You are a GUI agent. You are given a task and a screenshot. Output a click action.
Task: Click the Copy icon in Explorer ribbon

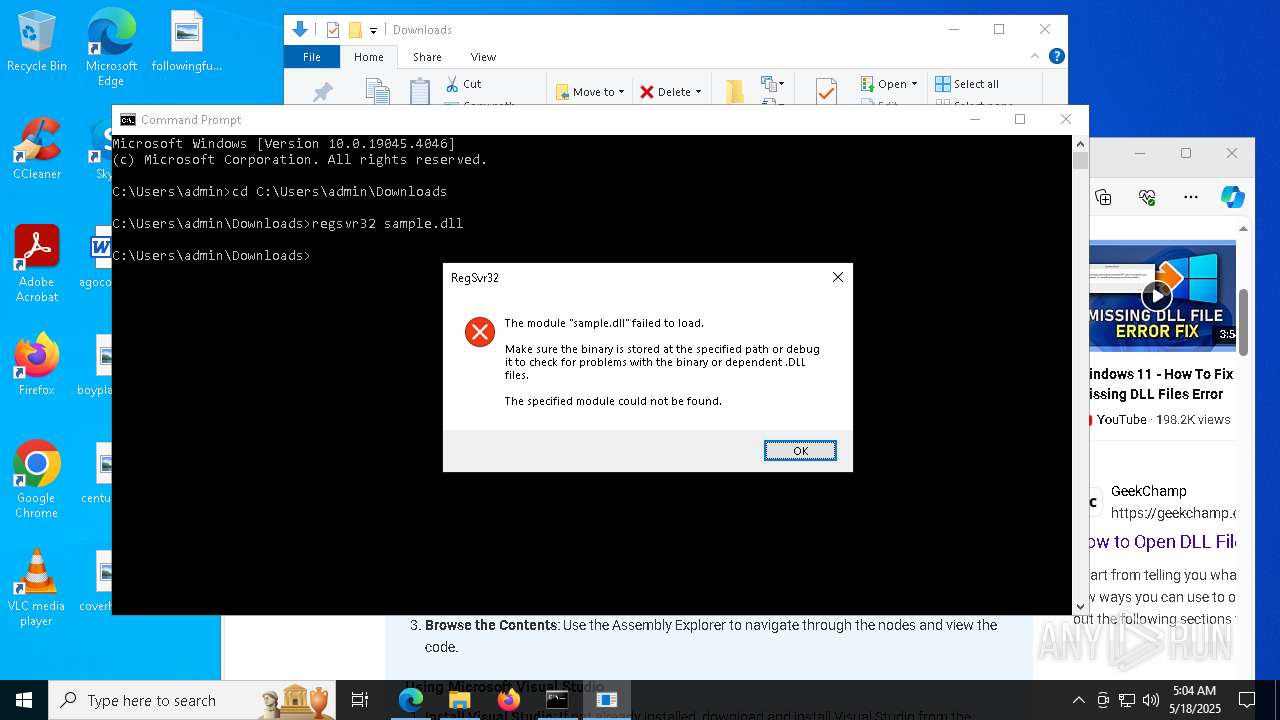click(377, 90)
